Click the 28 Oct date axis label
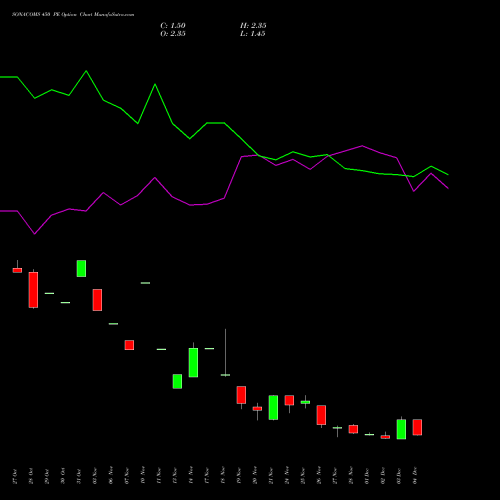Screen dimensions: 500x500 tap(31, 476)
